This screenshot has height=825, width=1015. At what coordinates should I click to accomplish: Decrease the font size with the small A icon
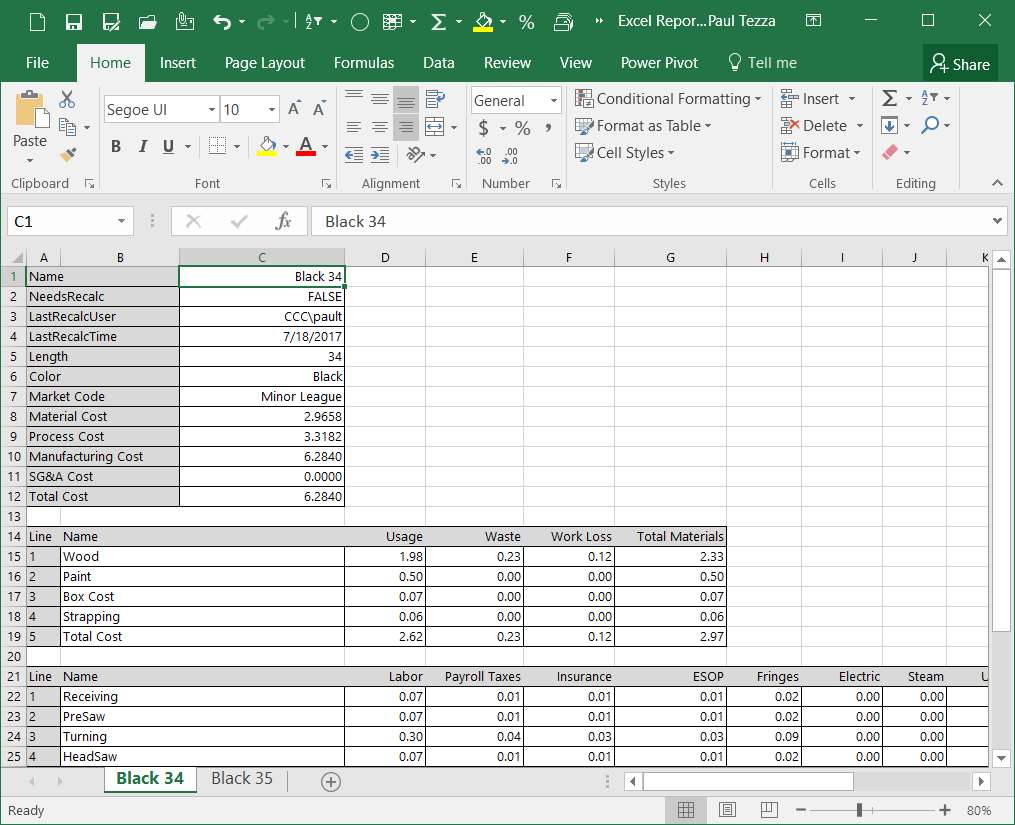tap(318, 108)
